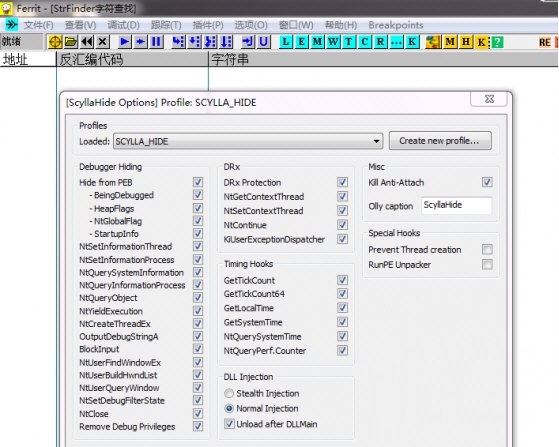Image resolution: width=559 pixels, height=447 pixels.
Task: Click the U toolbar icon
Action: (263, 42)
